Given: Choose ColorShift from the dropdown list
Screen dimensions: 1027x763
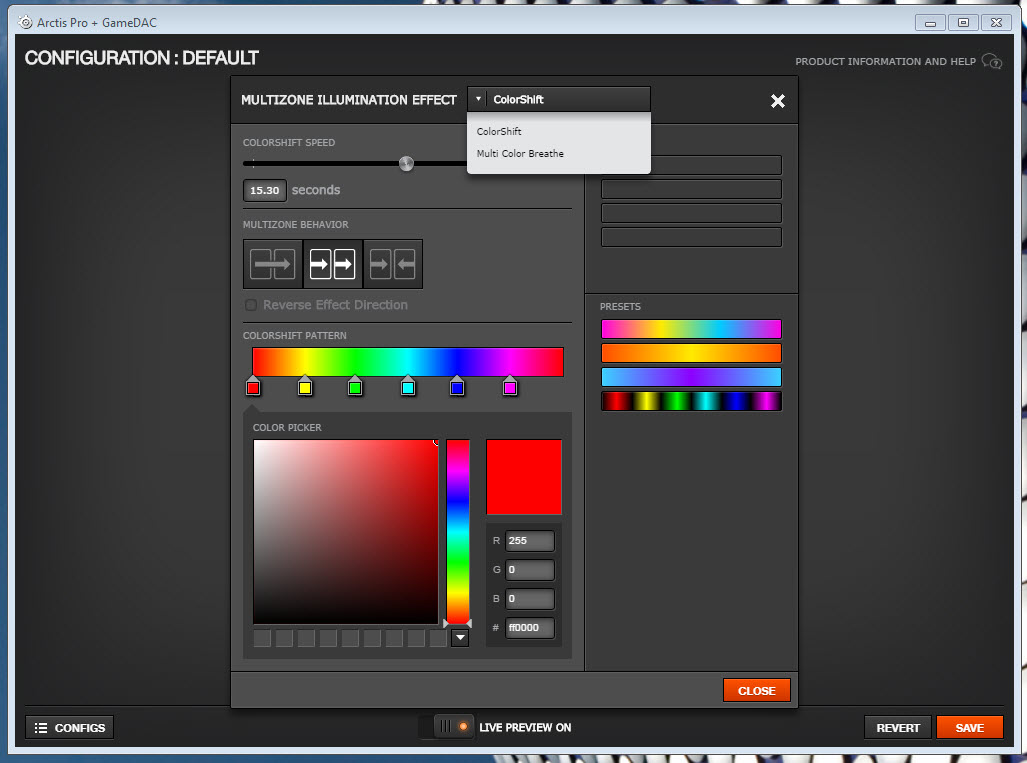Looking at the screenshot, I should click(499, 132).
